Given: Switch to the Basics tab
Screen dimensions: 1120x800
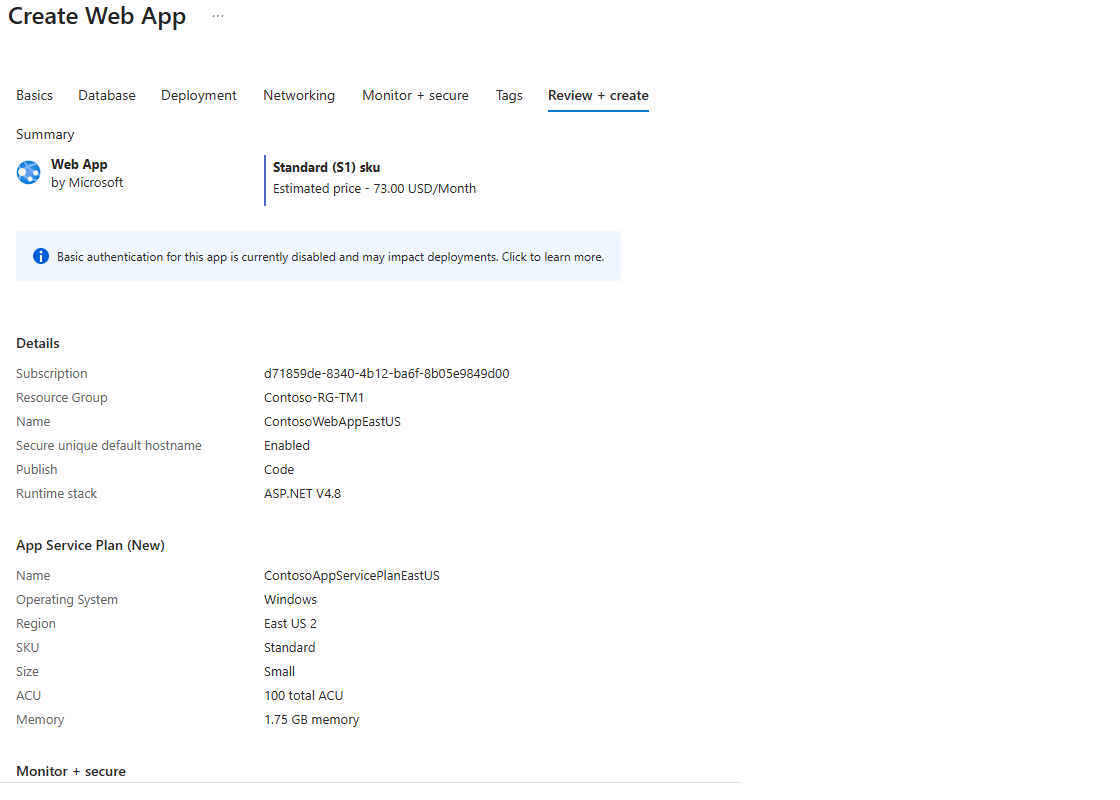Looking at the screenshot, I should [35, 96].
